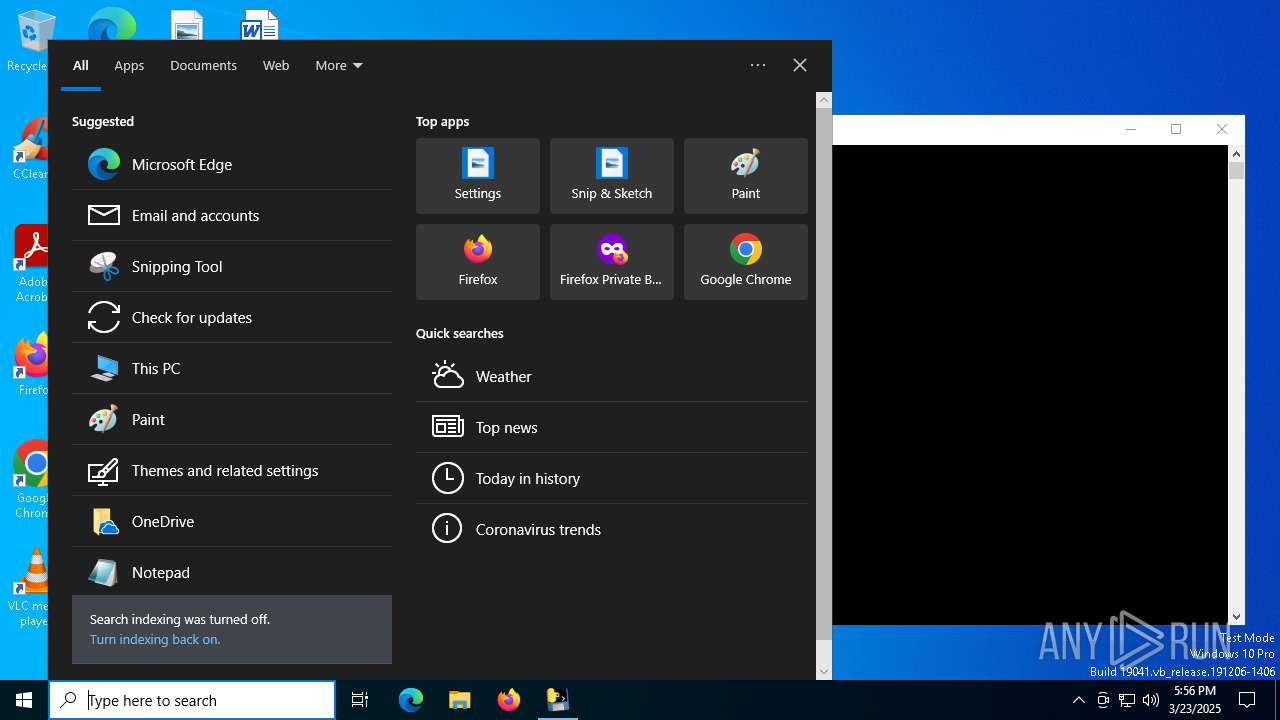
Task: Open the Action Center notifications icon
Action: [x=1247, y=700]
